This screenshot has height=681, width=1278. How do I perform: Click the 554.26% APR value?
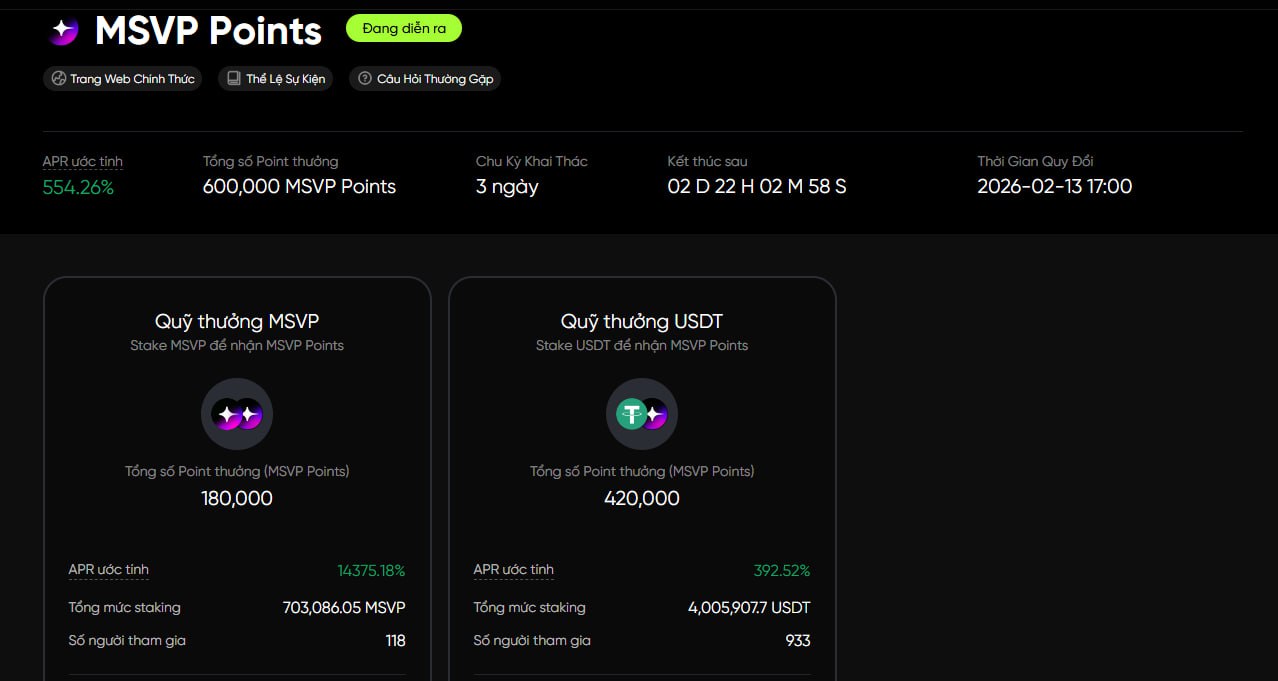78,187
